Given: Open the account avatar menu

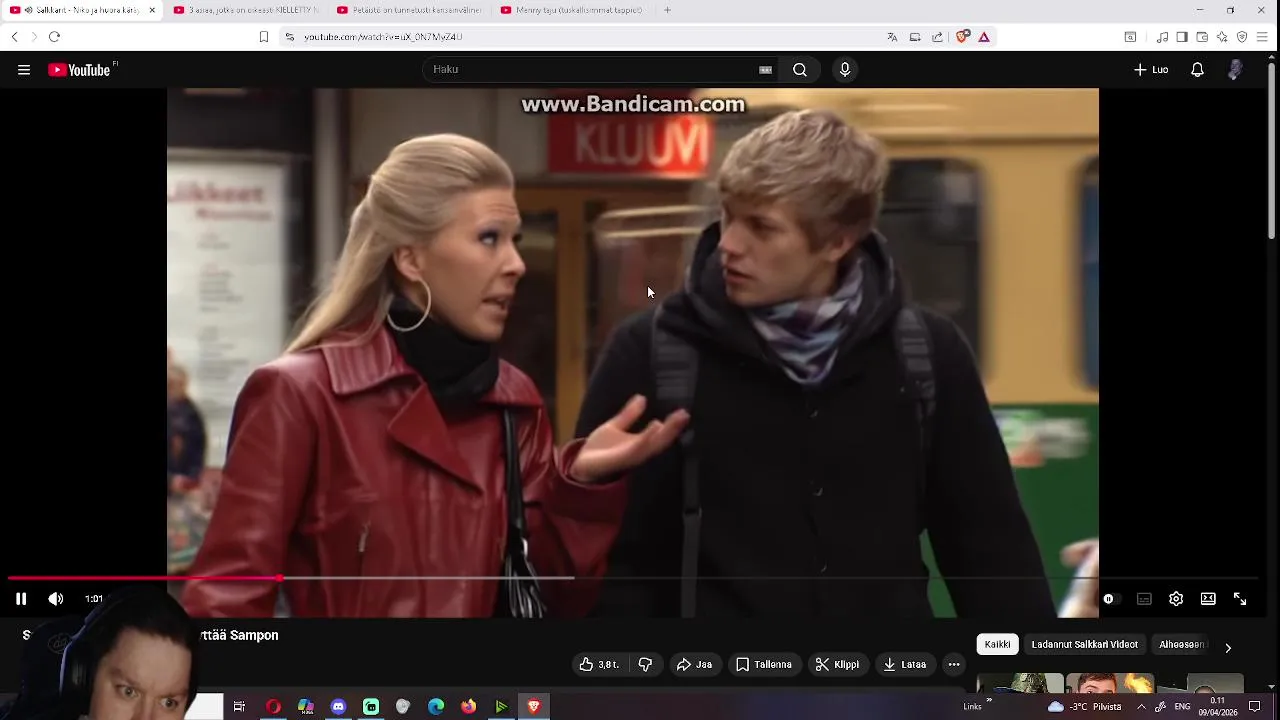Looking at the screenshot, I should (x=1236, y=70).
